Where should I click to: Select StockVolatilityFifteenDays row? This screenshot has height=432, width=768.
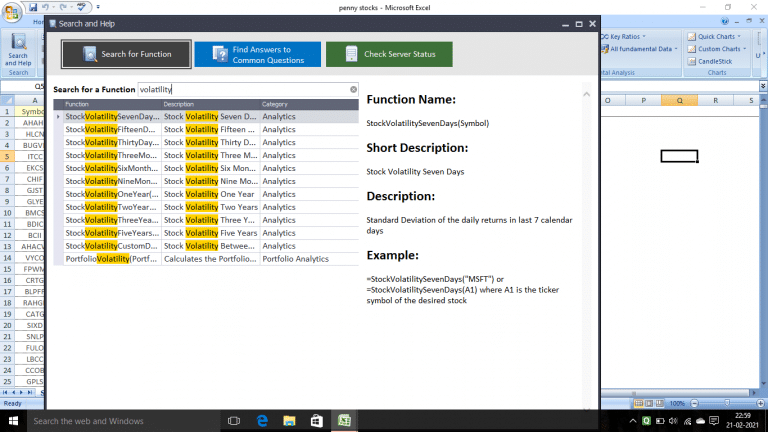[206, 129]
